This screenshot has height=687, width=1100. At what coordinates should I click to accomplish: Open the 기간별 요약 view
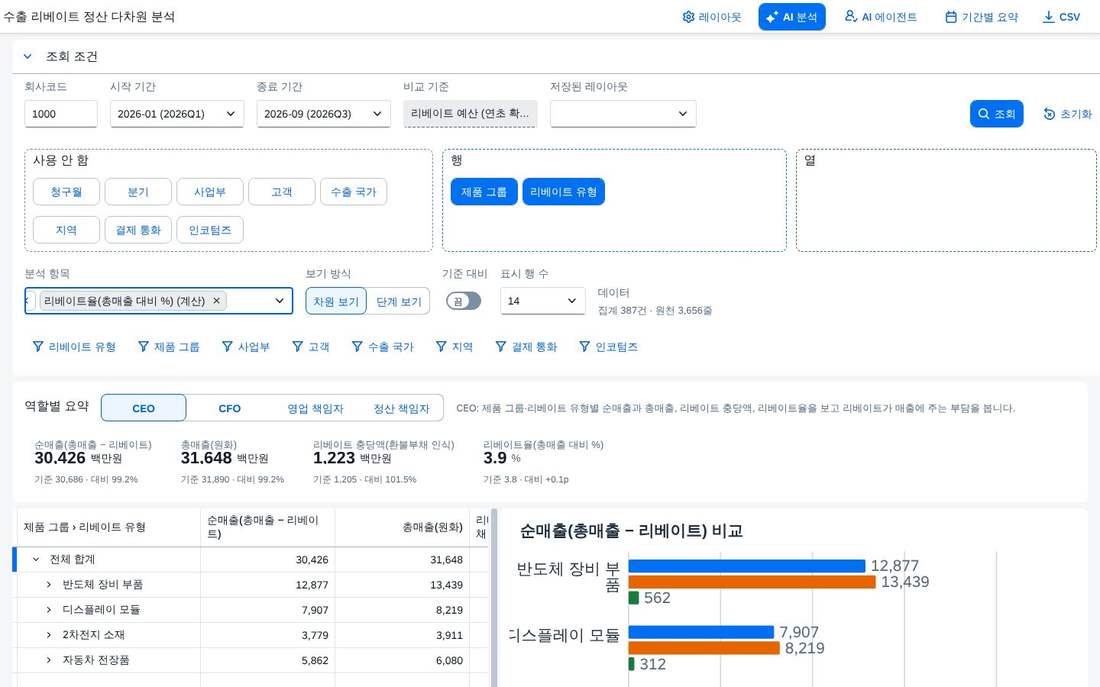(981, 17)
